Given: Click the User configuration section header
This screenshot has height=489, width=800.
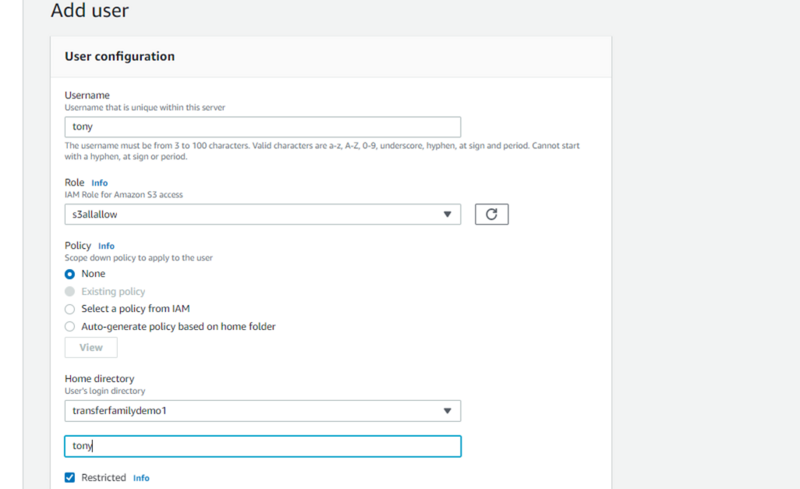Looking at the screenshot, I should pyautogui.click(x=119, y=56).
